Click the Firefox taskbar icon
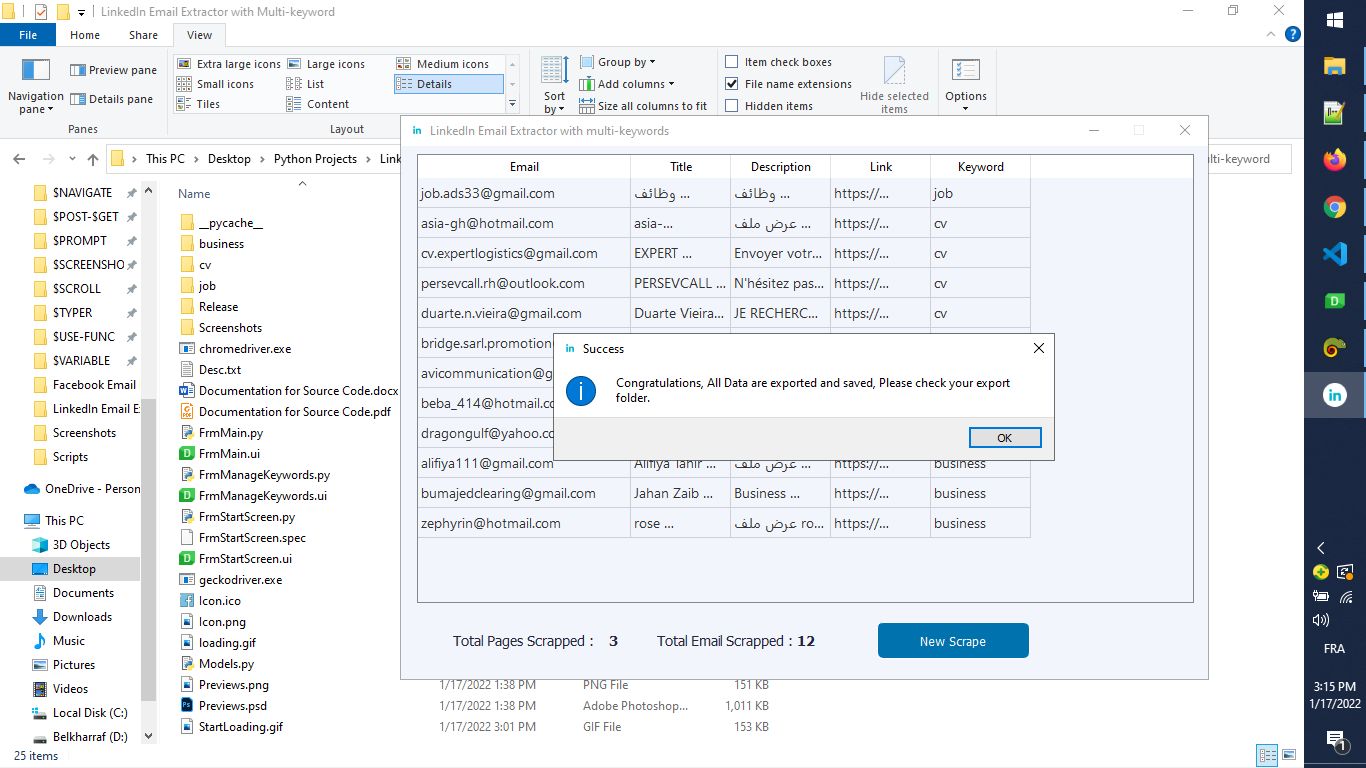 tap(1334, 160)
